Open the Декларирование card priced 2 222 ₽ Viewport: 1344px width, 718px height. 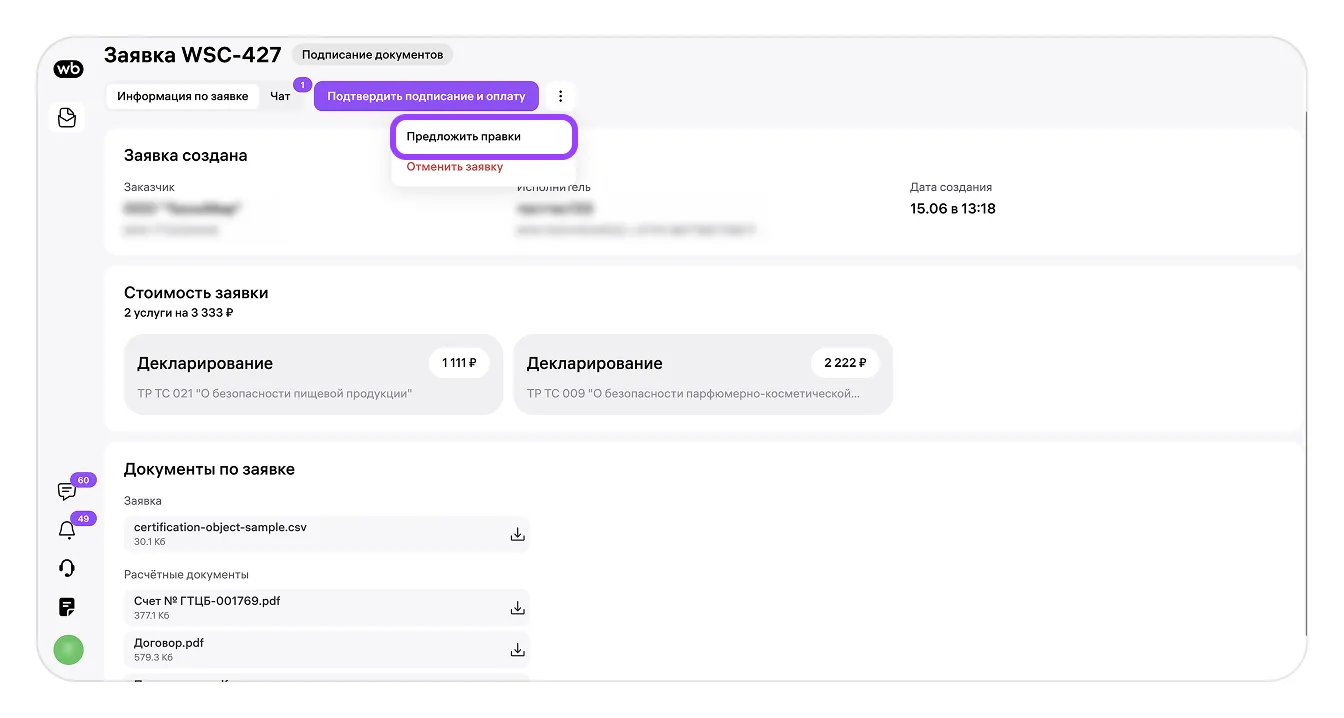point(703,374)
